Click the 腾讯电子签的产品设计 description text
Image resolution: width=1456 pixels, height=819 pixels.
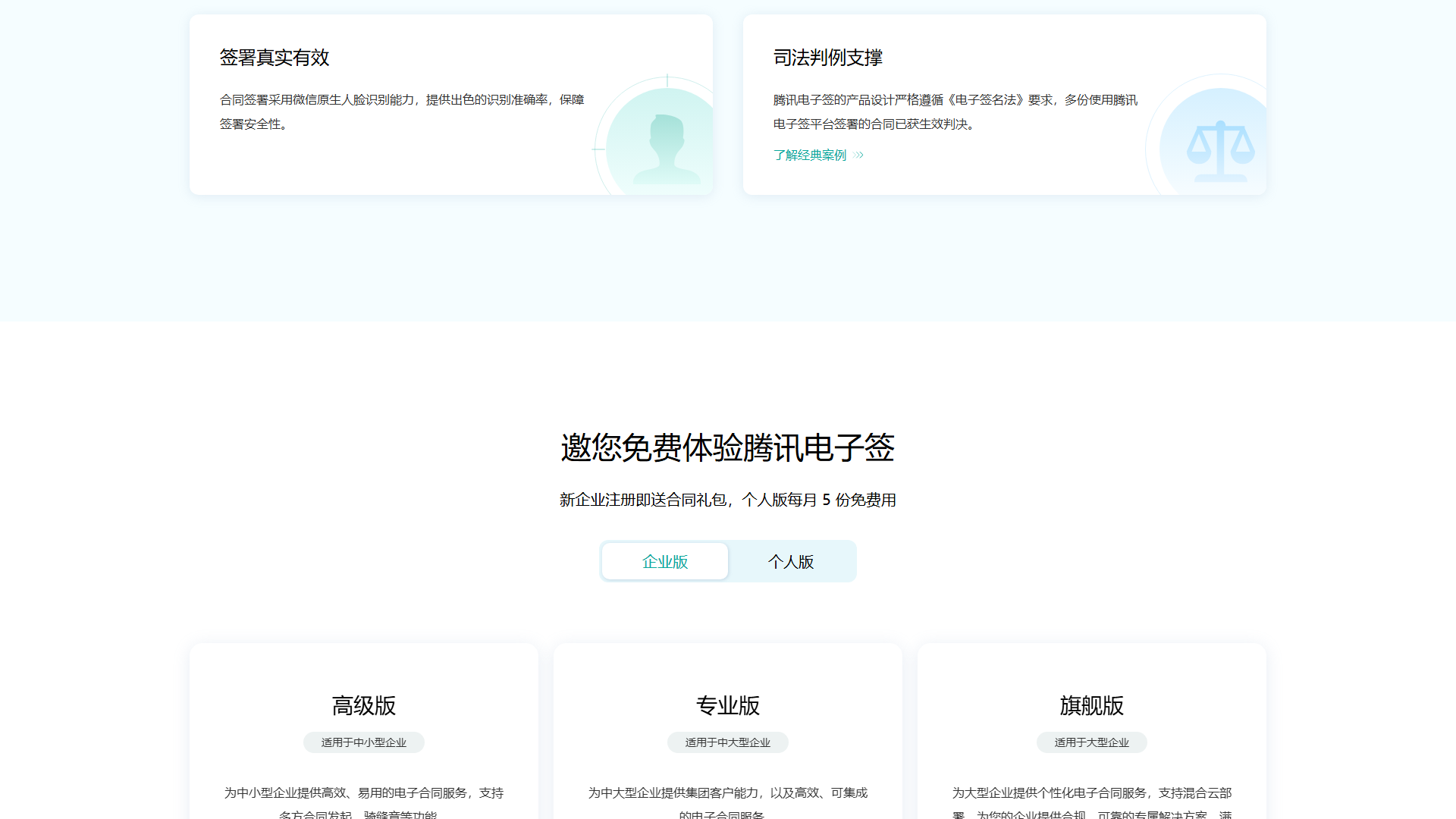pyautogui.click(x=955, y=111)
